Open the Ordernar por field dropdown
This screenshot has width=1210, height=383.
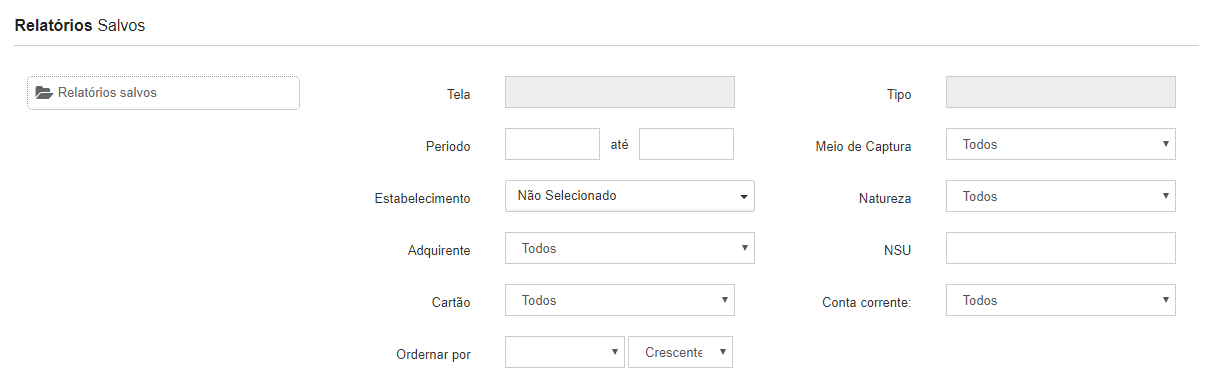[565, 352]
